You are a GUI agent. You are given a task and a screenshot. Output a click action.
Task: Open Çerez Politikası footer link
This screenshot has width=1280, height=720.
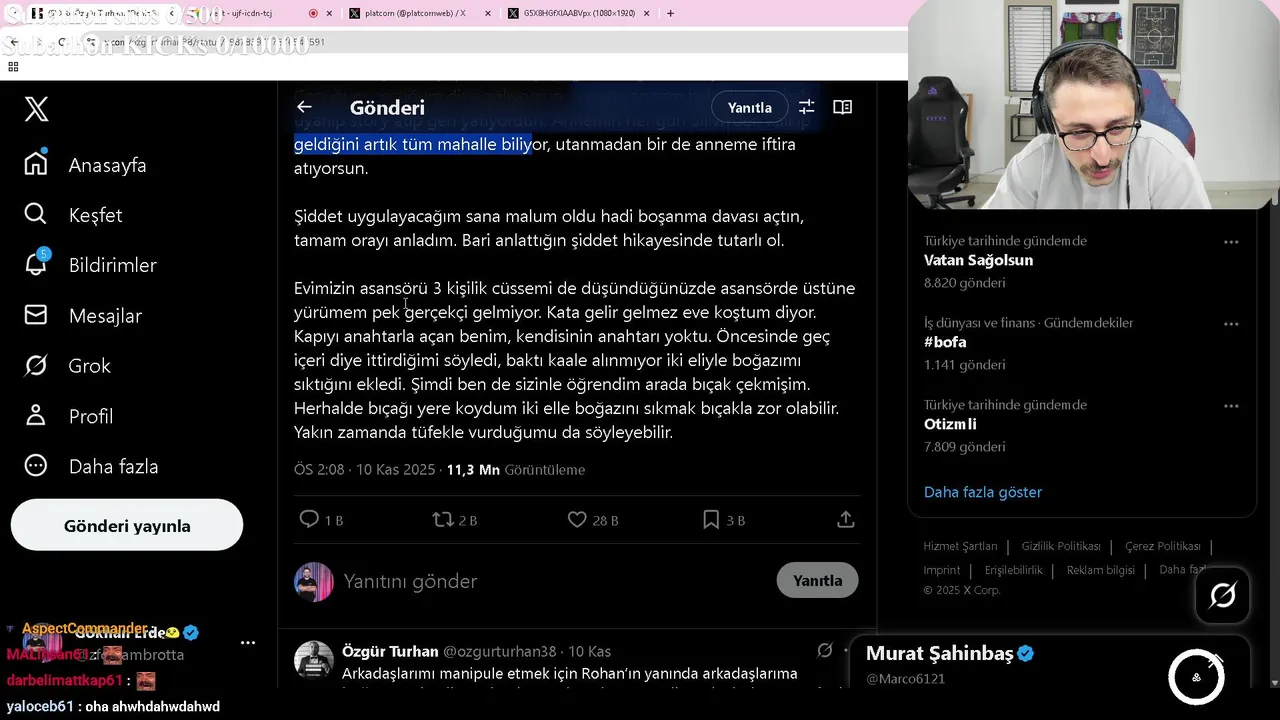tap(1163, 546)
